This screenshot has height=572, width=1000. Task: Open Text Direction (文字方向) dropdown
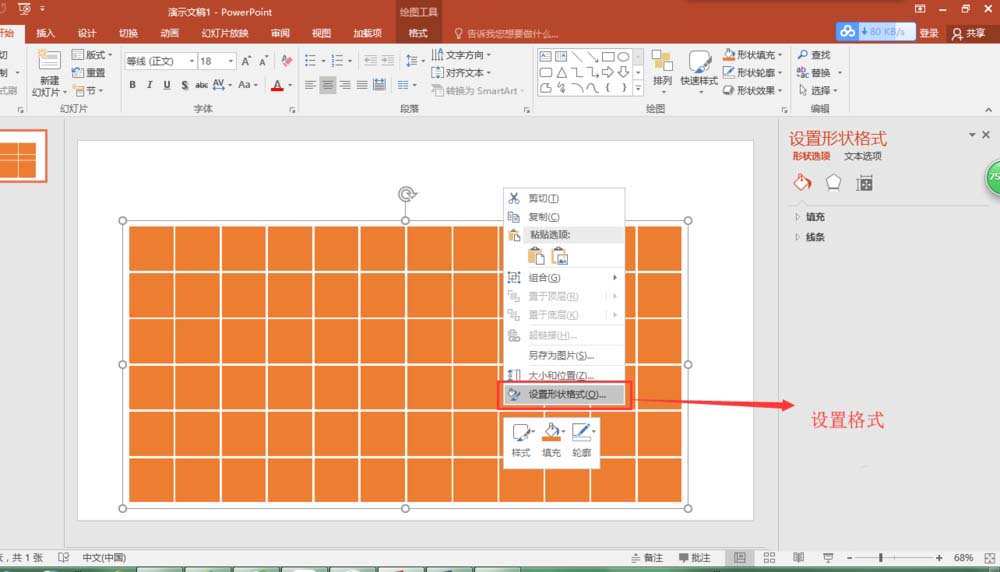pyautogui.click(x=462, y=55)
